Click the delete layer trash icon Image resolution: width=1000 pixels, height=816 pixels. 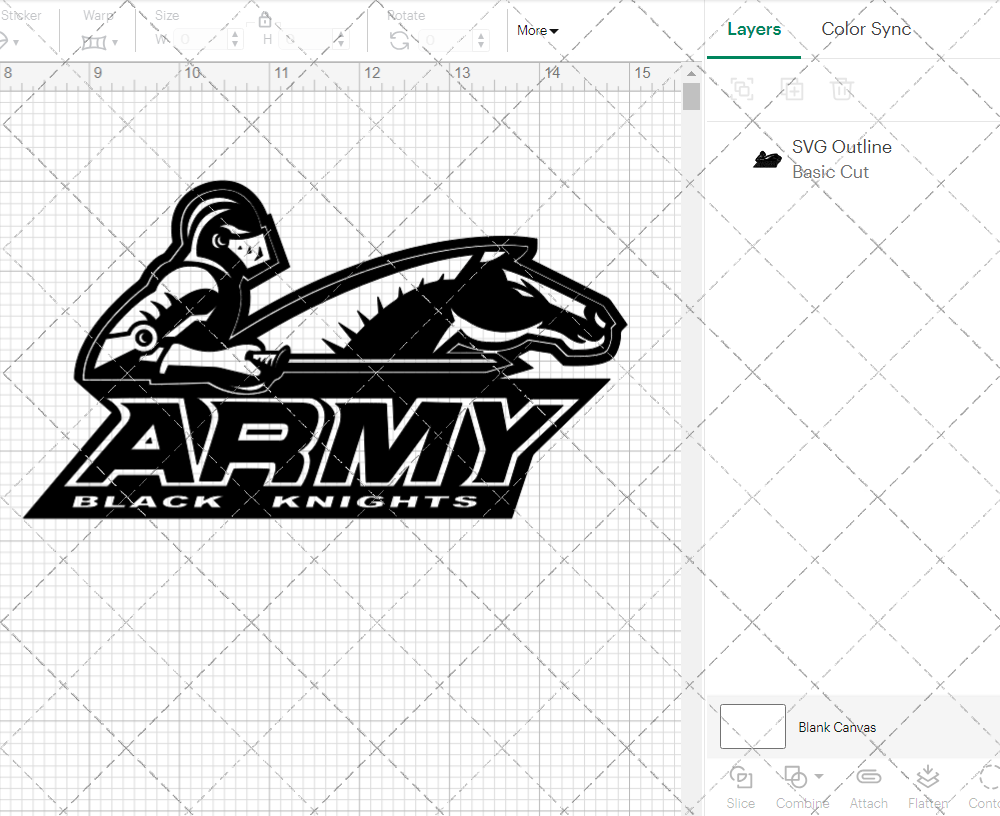[x=843, y=89]
